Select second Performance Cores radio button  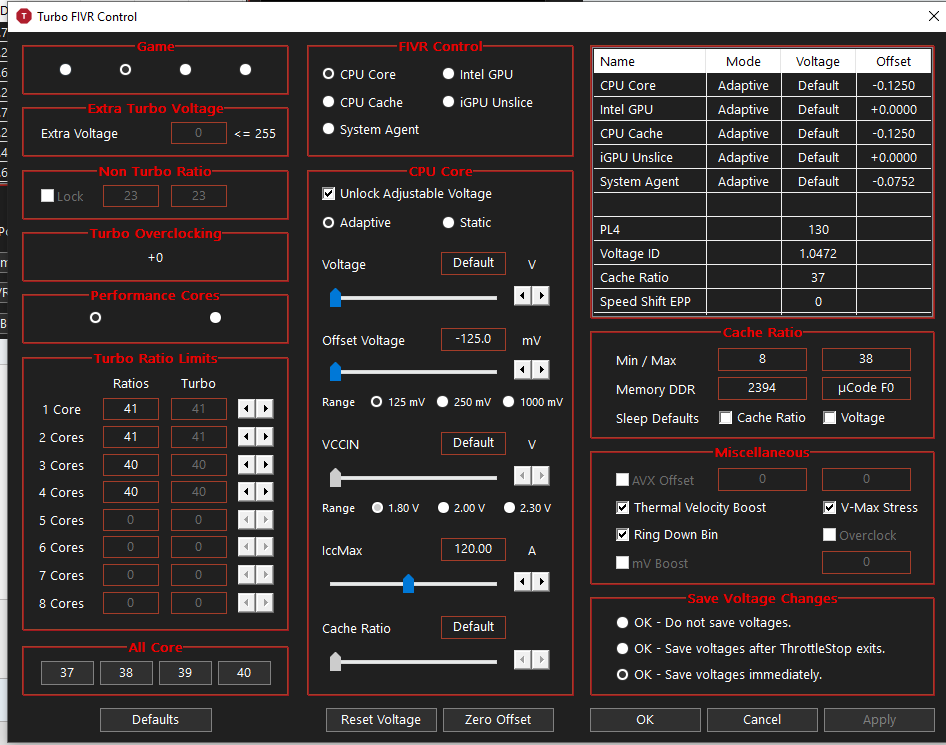[x=215, y=317]
